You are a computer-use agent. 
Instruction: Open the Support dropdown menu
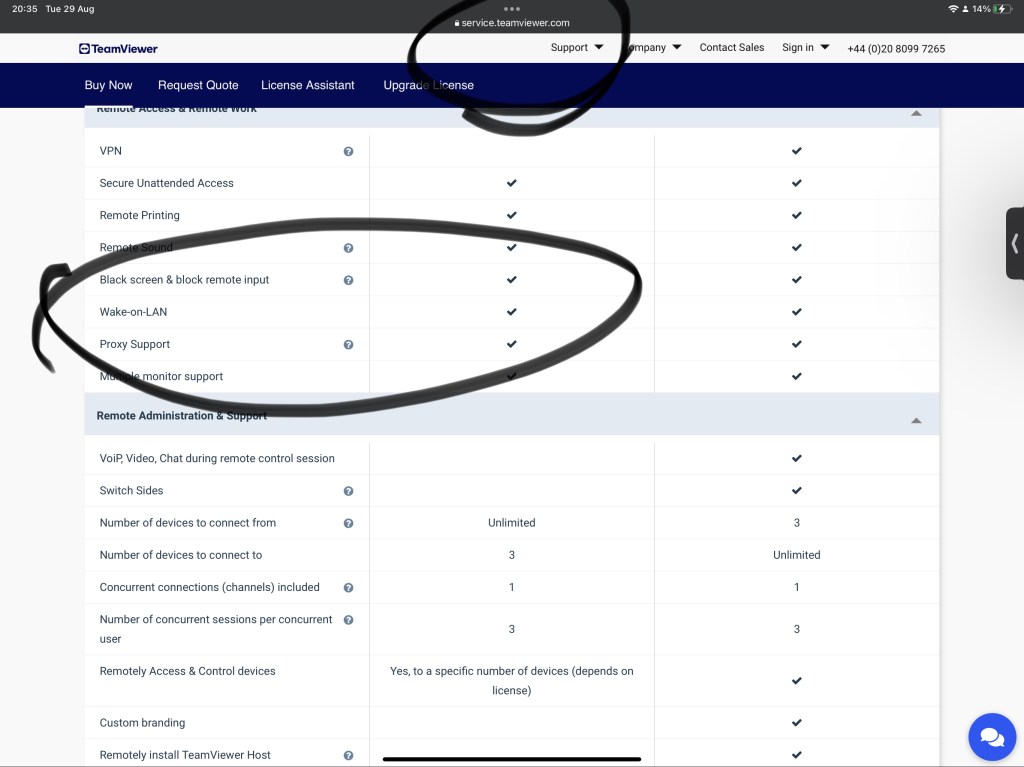tap(577, 48)
